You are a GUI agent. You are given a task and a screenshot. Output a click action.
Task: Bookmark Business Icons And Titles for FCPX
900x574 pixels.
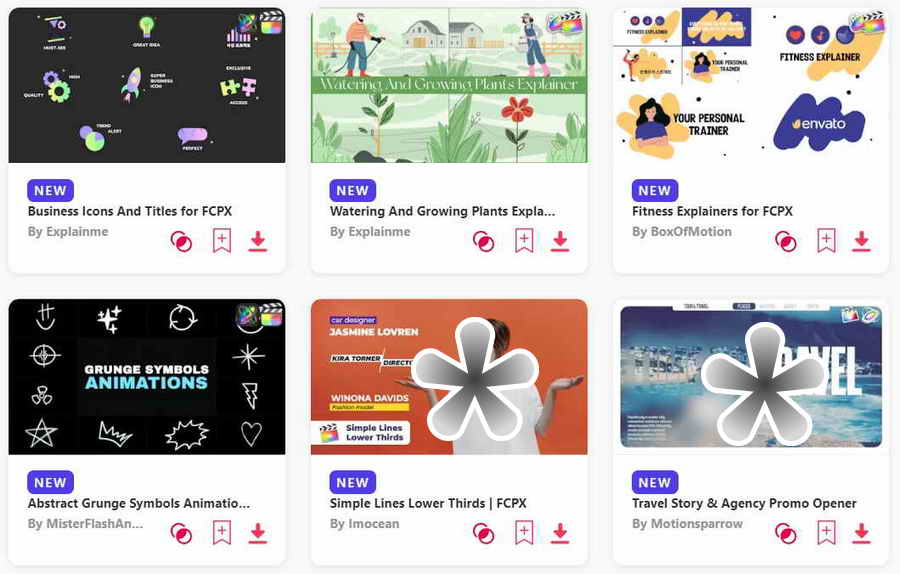click(x=222, y=241)
